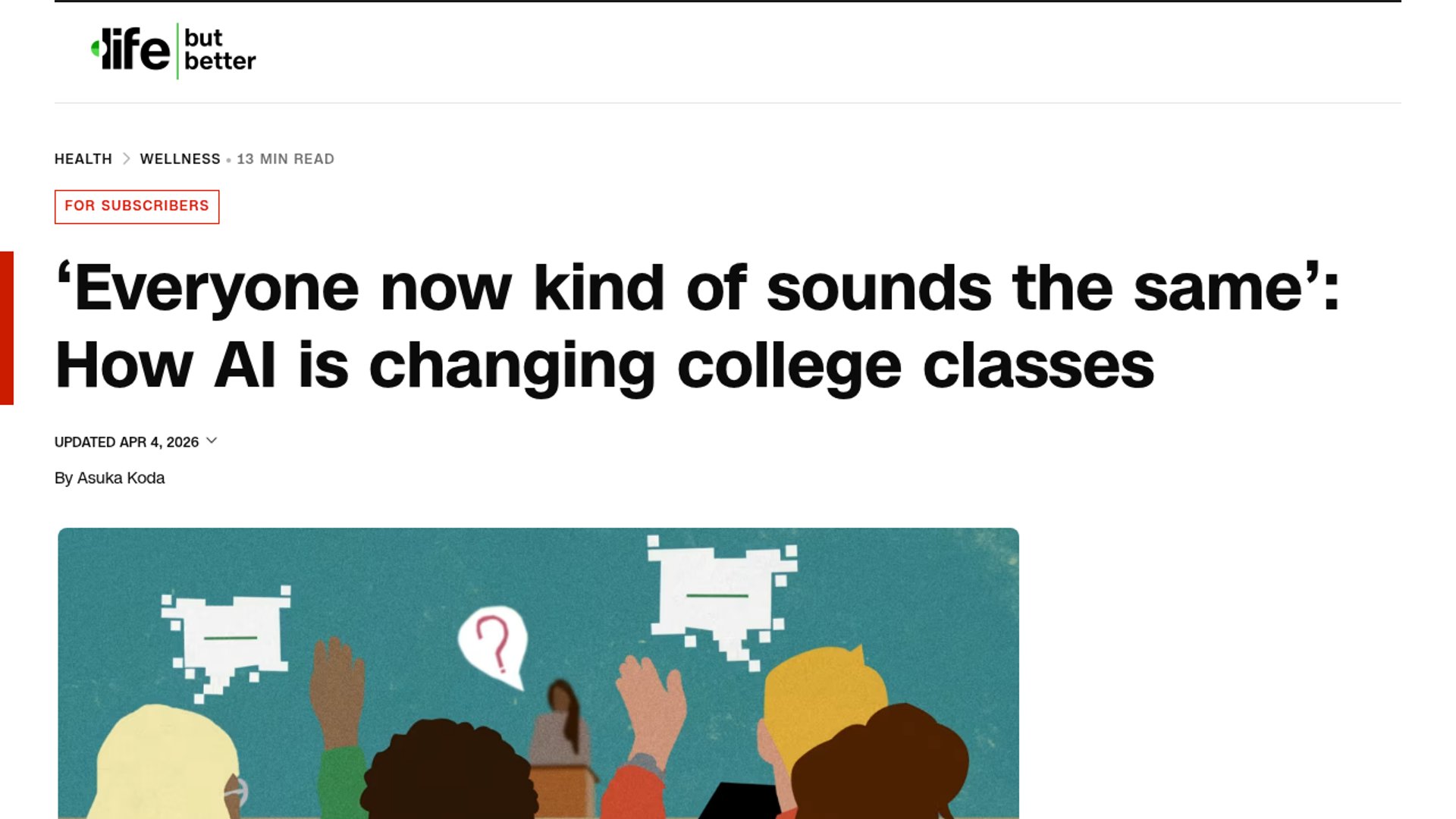Click the green 'life' logo
The width and height of the screenshot is (1456, 819).
pyautogui.click(x=130, y=50)
